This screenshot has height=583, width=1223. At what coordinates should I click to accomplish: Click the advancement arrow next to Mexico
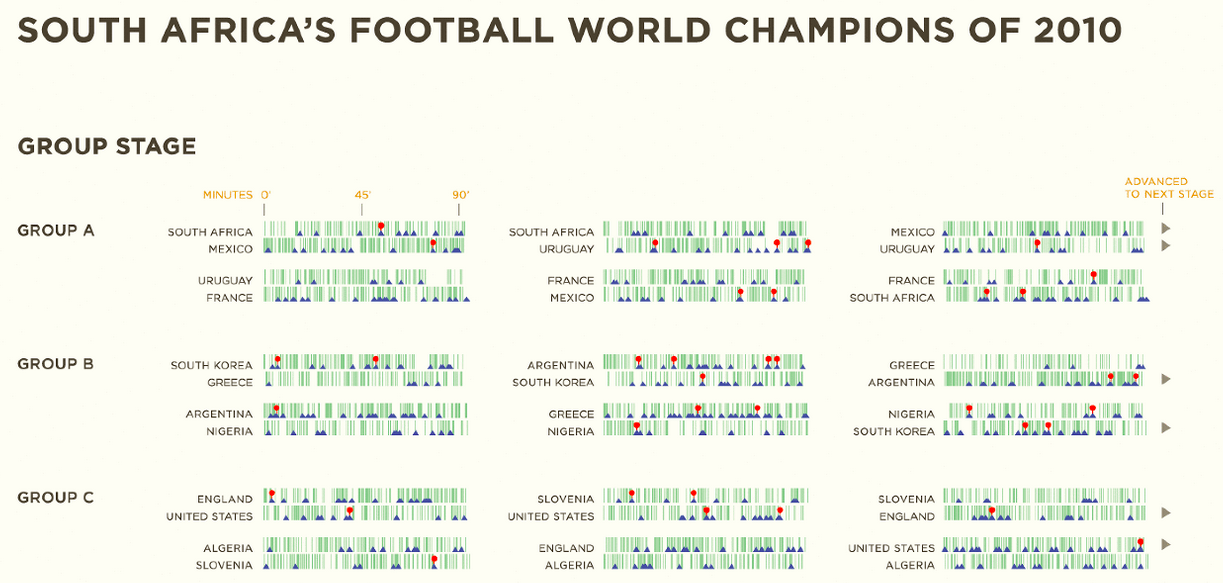coord(1165,229)
